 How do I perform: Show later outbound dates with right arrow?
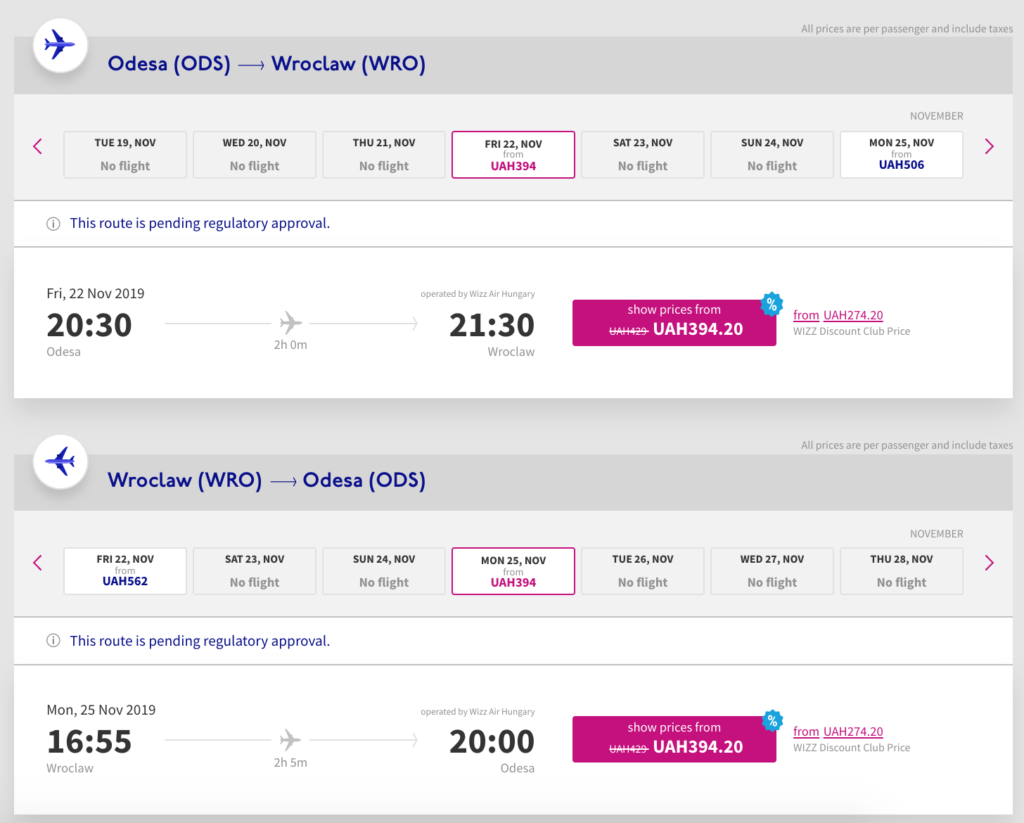989,147
